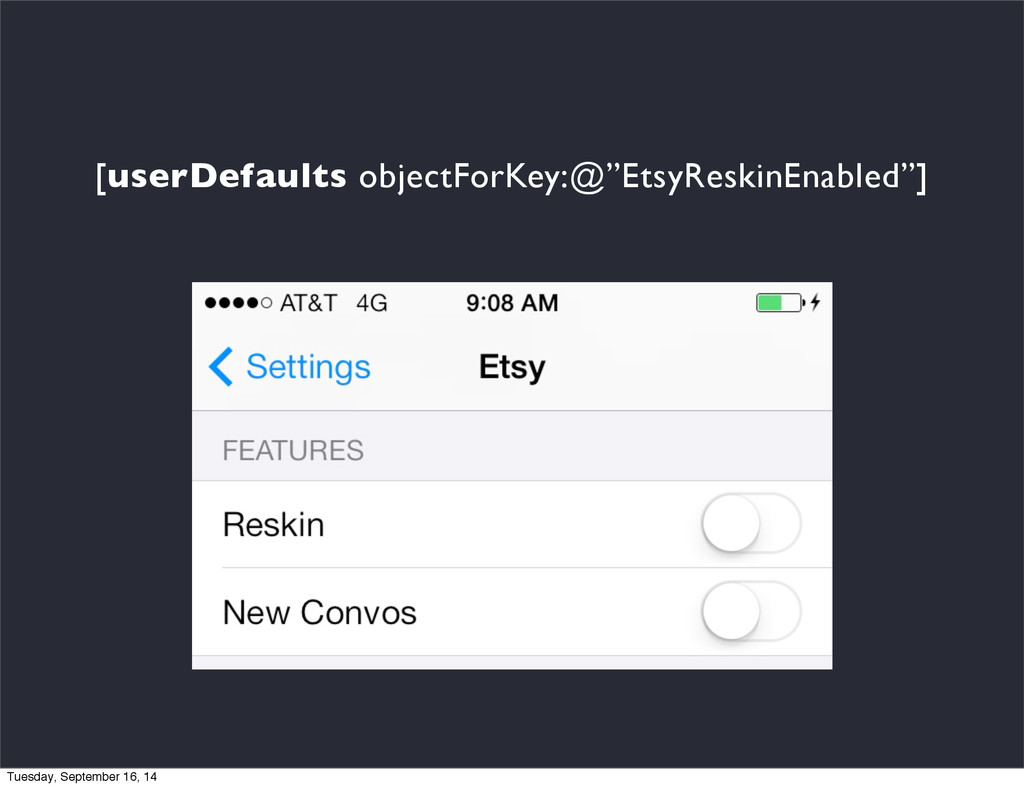
Task: Select the Reskin row label
Action: click(x=273, y=524)
